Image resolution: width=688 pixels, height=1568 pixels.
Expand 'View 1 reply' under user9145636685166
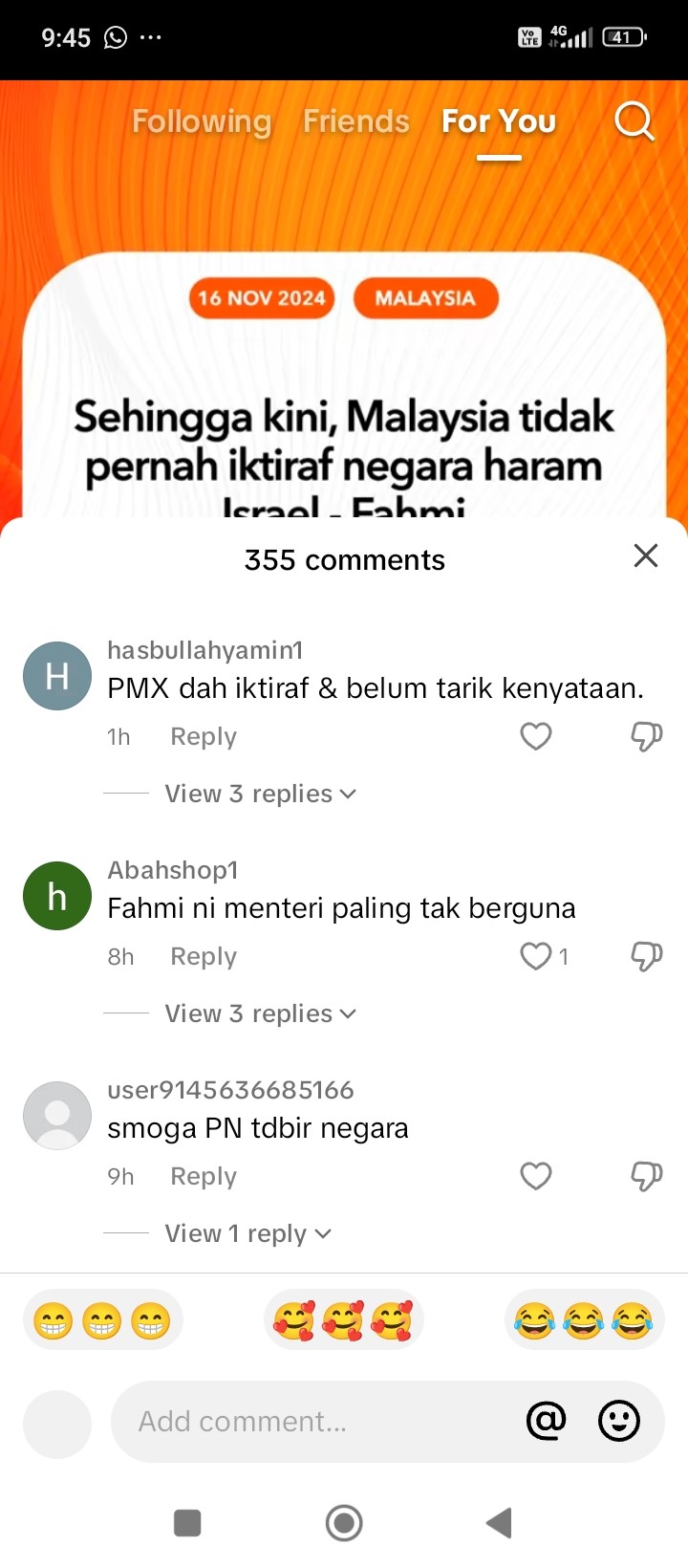coord(247,1233)
